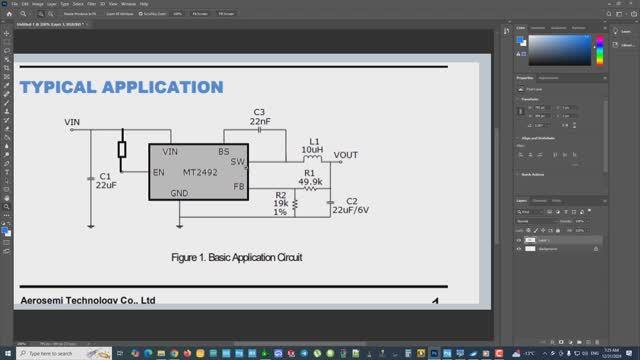This screenshot has width=640, height=360.
Task: Open the Window menu
Action: (128, 4)
